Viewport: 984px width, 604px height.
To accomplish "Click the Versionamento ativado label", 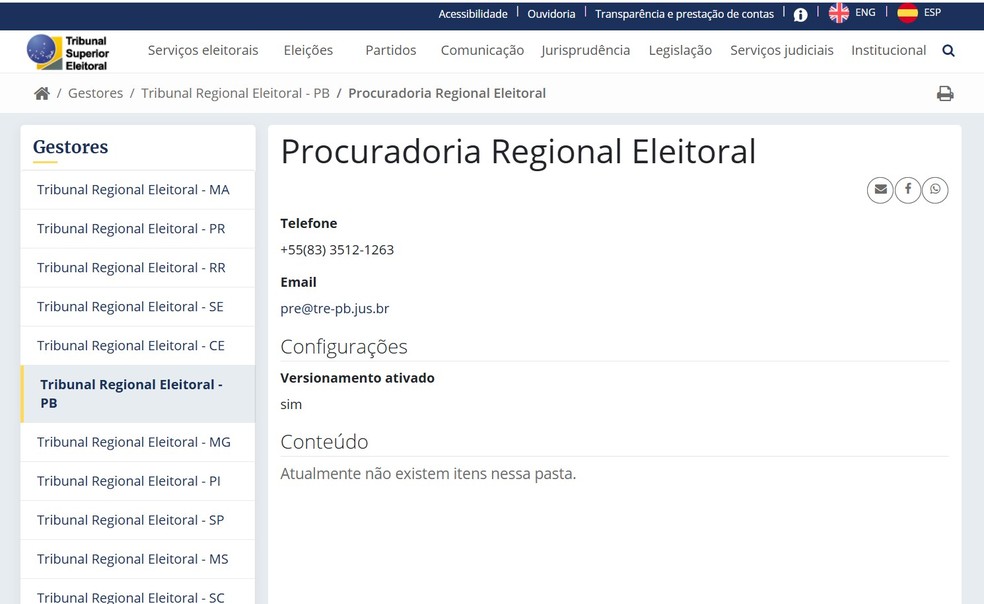I will point(357,378).
